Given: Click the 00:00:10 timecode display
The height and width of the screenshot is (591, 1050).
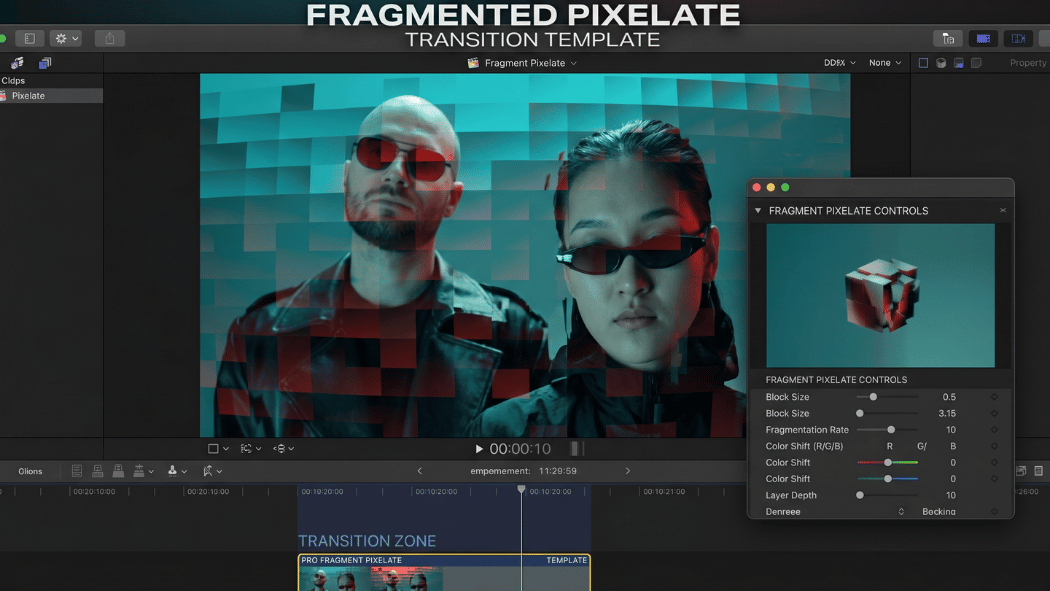Looking at the screenshot, I should 520,449.
